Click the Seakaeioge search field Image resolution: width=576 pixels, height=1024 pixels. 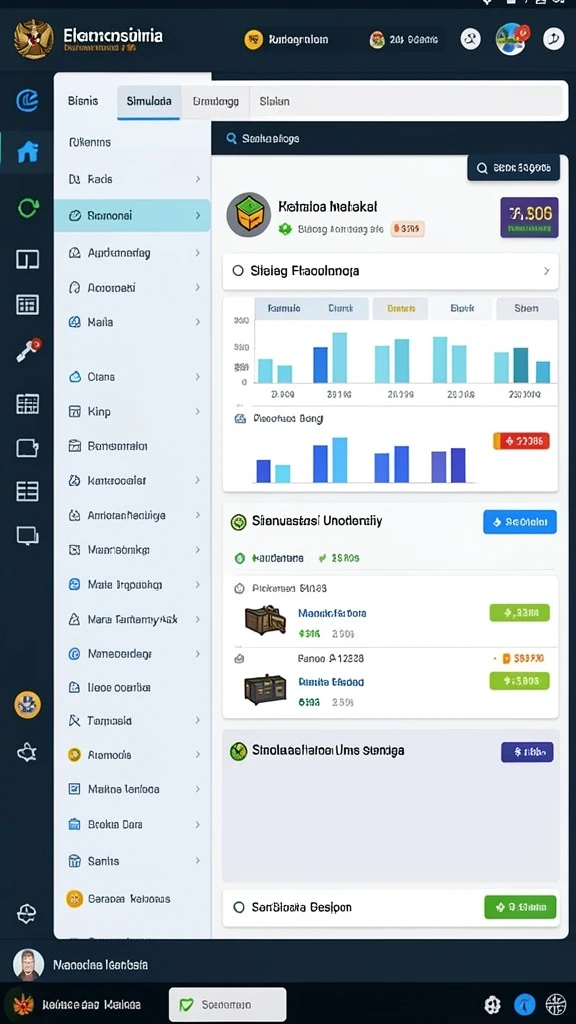(390, 138)
